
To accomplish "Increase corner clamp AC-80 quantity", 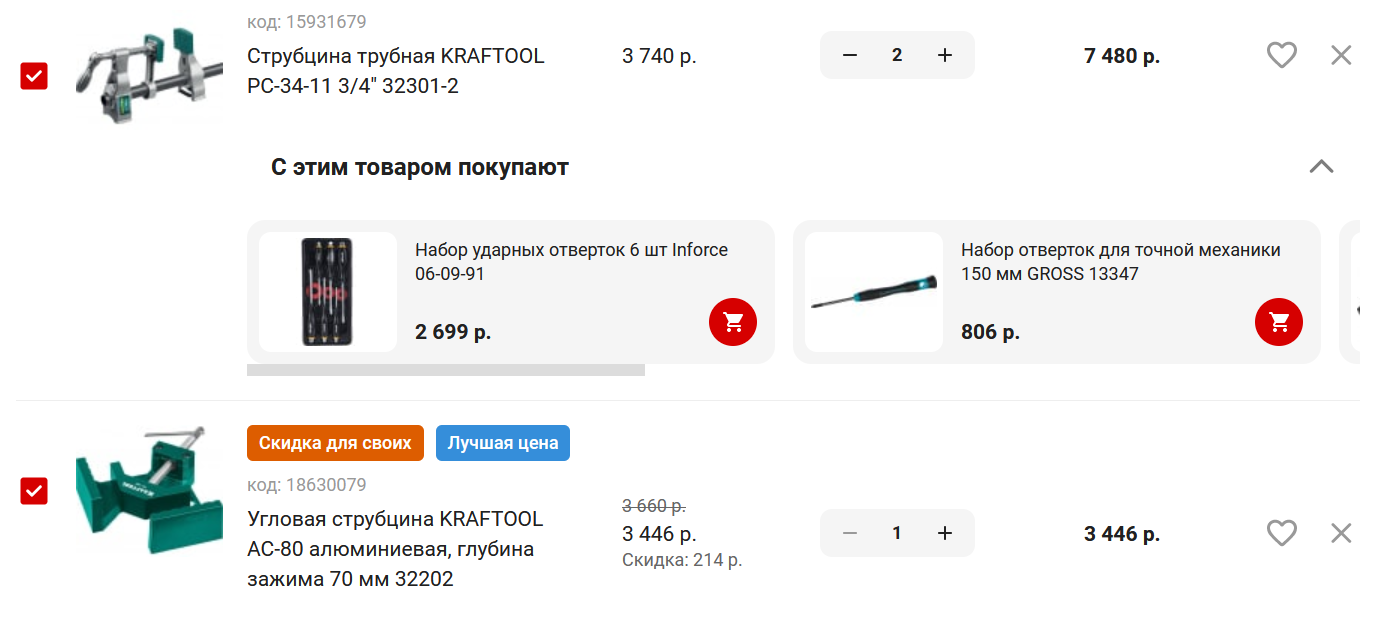I will pos(944,533).
